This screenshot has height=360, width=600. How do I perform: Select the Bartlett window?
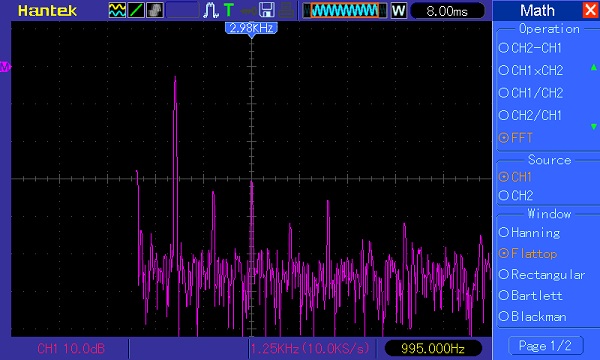tap(531, 295)
